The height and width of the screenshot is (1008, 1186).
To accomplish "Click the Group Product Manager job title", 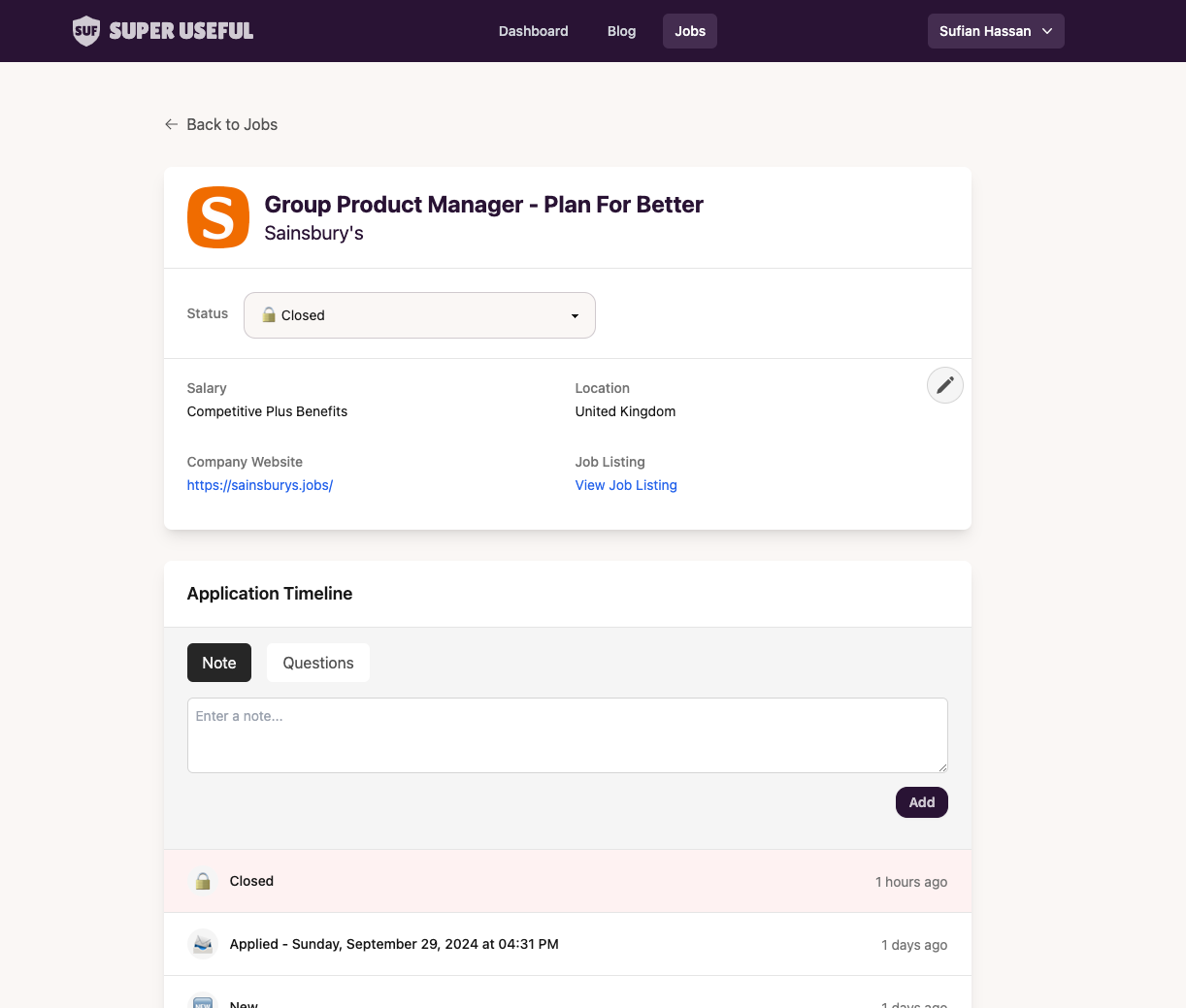I will (484, 205).
